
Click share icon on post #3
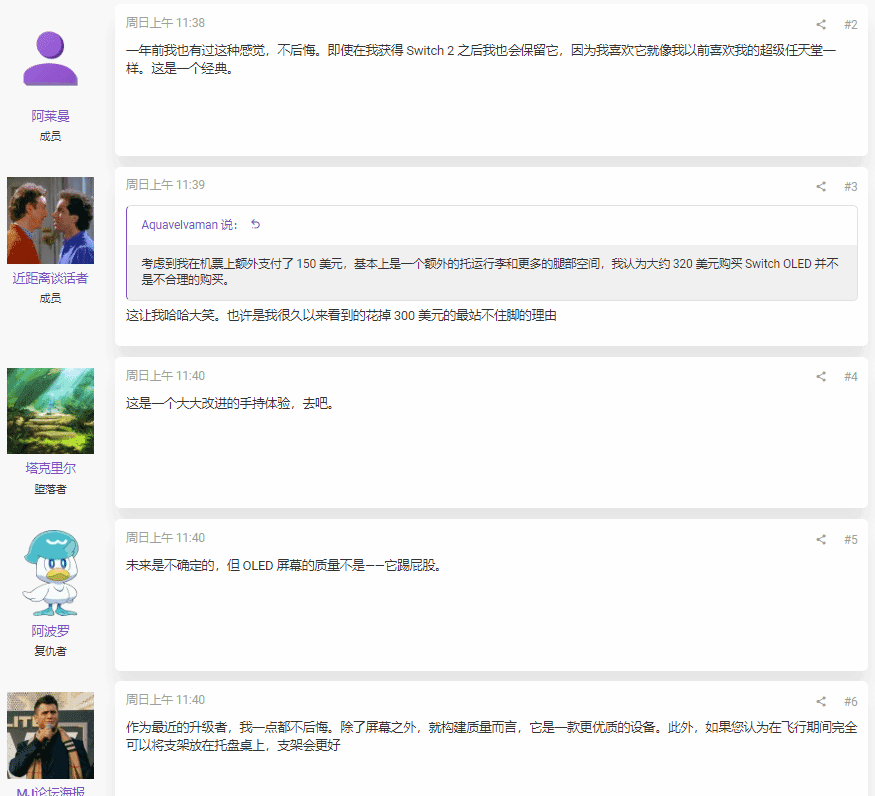click(x=821, y=187)
